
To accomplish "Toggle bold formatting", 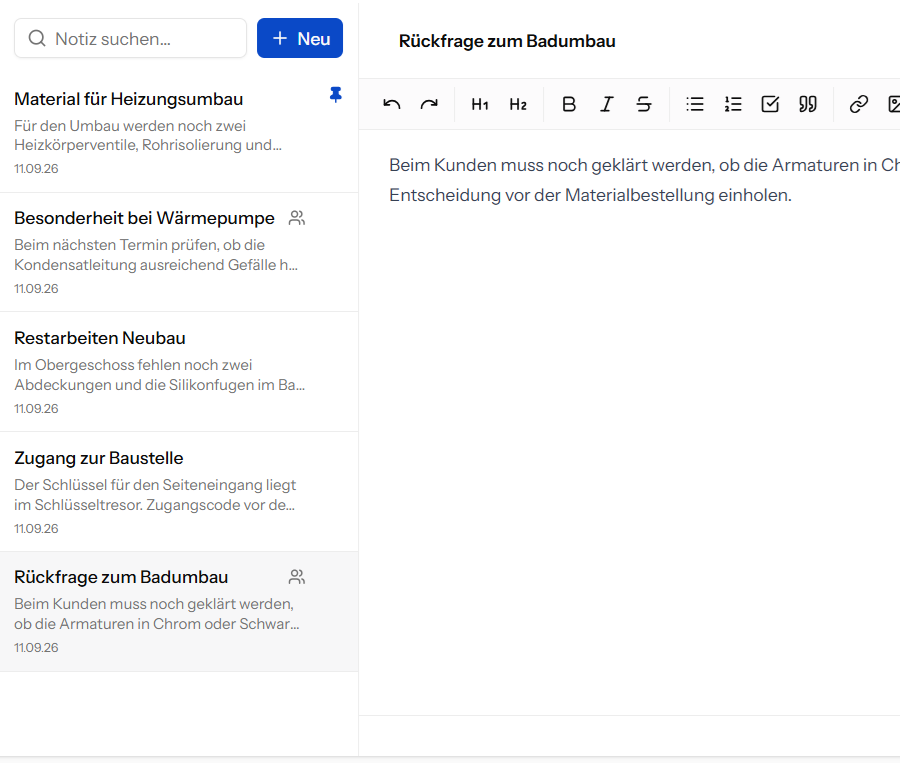I will pyautogui.click(x=569, y=104).
